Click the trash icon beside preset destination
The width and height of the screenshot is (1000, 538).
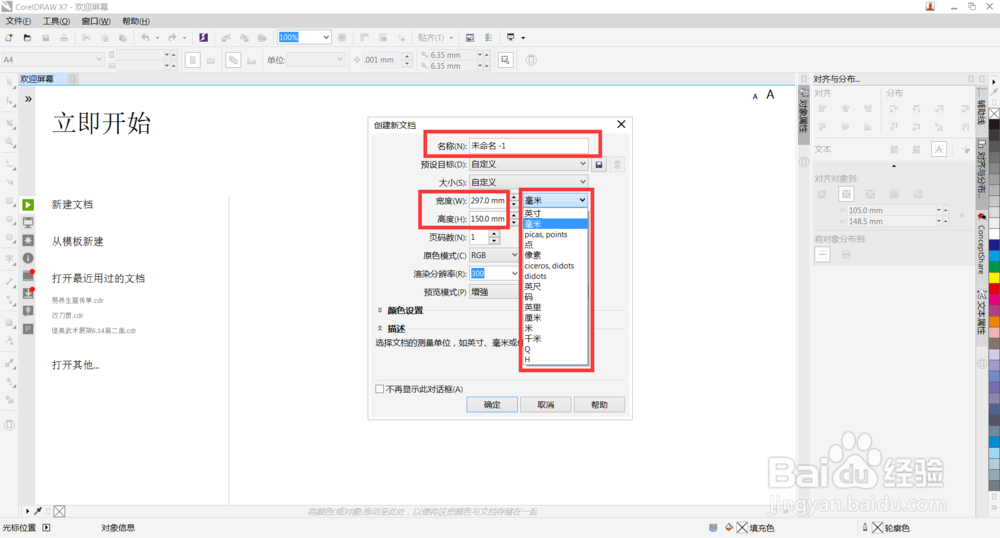coord(617,164)
